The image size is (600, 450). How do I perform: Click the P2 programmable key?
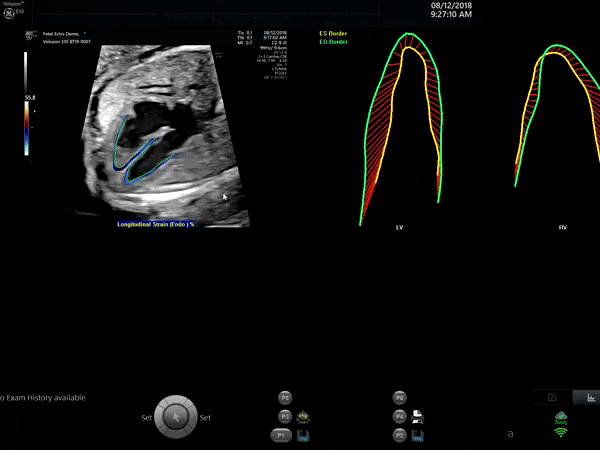399,435
